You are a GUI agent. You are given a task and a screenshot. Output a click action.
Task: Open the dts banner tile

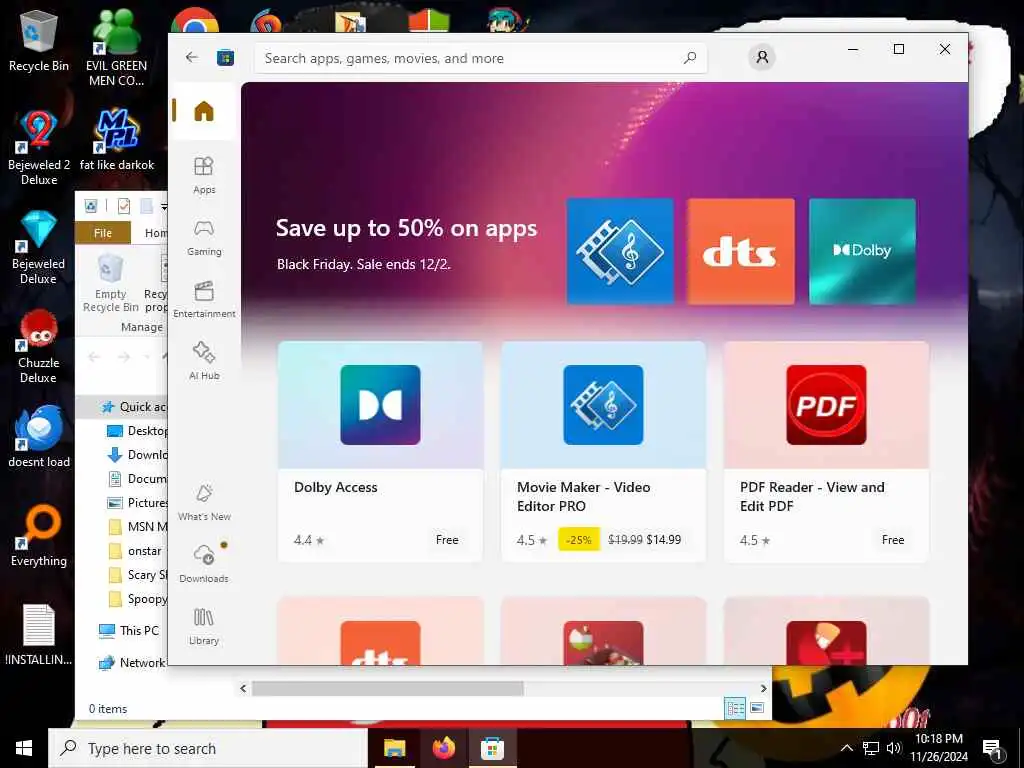click(741, 251)
